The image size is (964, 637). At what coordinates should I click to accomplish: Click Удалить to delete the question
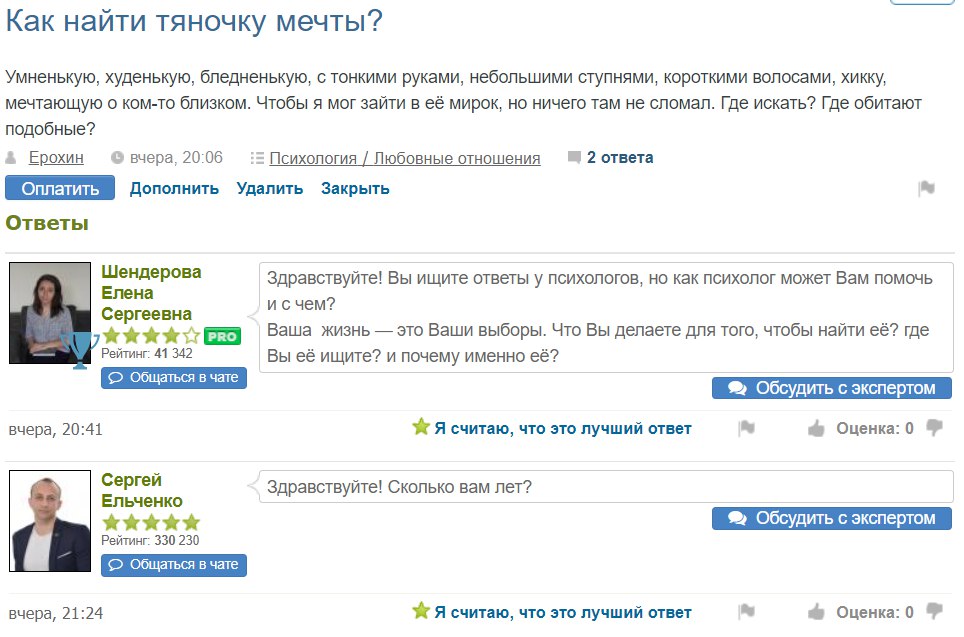point(270,188)
